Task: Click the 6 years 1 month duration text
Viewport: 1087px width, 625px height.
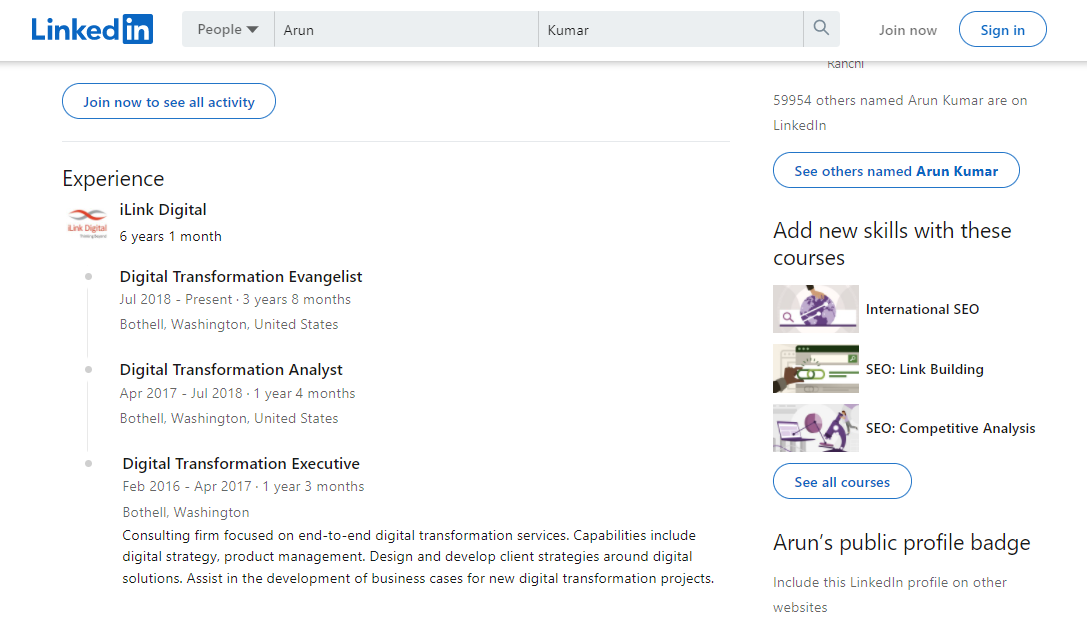Action: point(171,236)
